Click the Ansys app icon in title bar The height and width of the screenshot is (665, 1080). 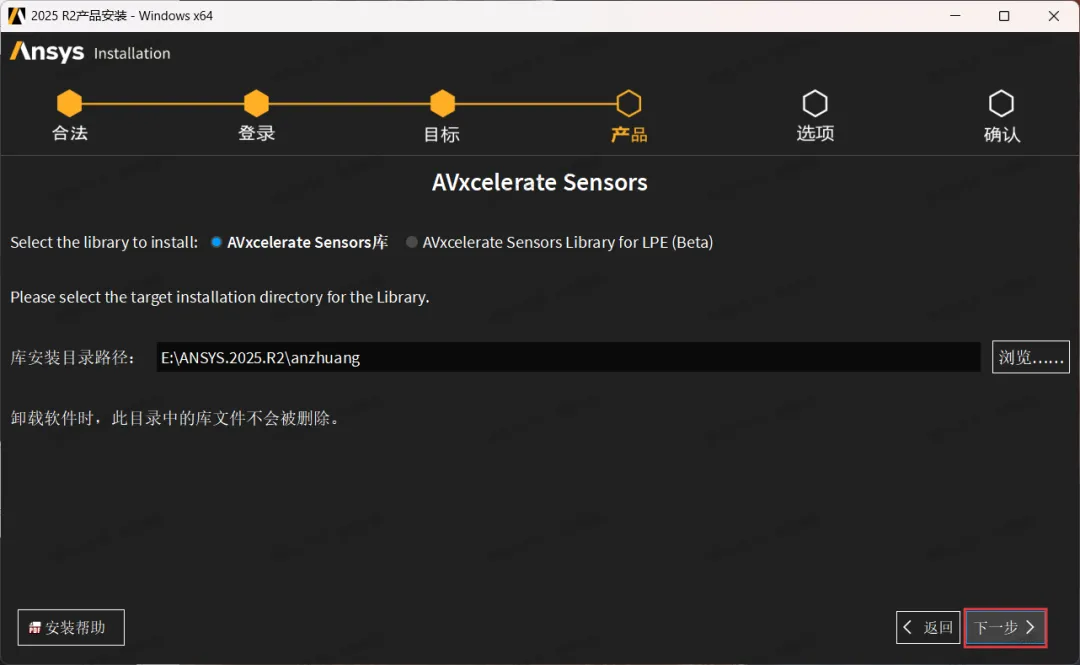point(16,15)
